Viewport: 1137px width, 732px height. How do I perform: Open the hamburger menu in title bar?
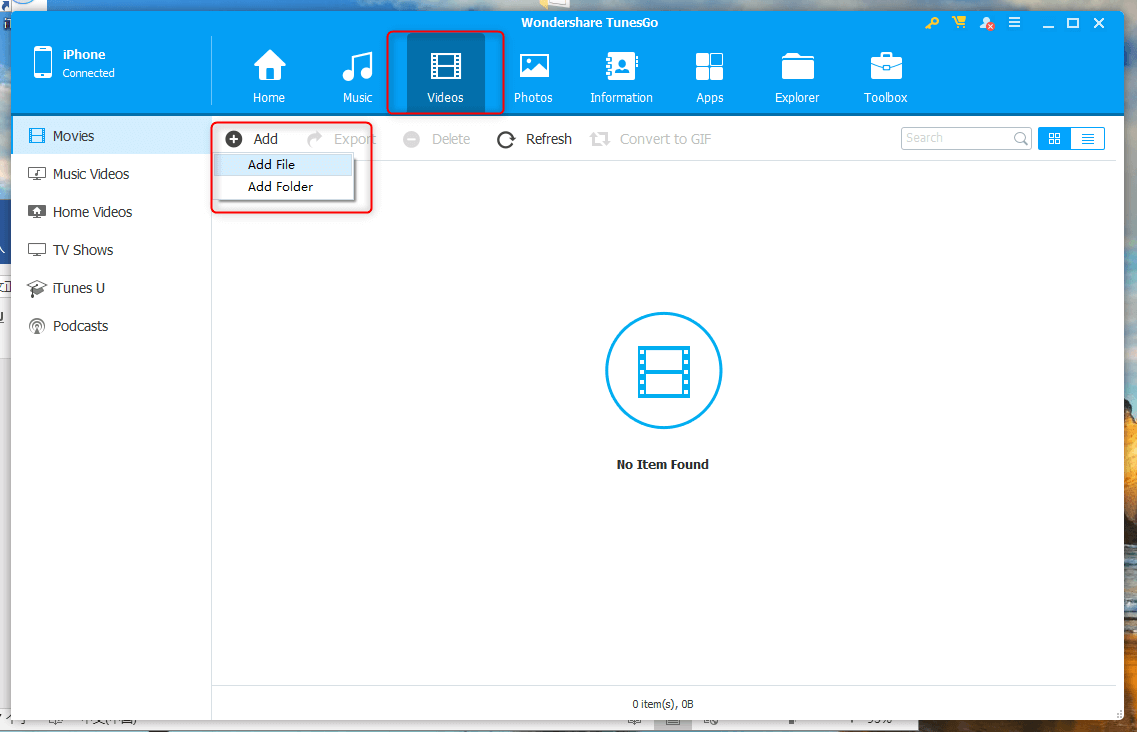click(1014, 23)
